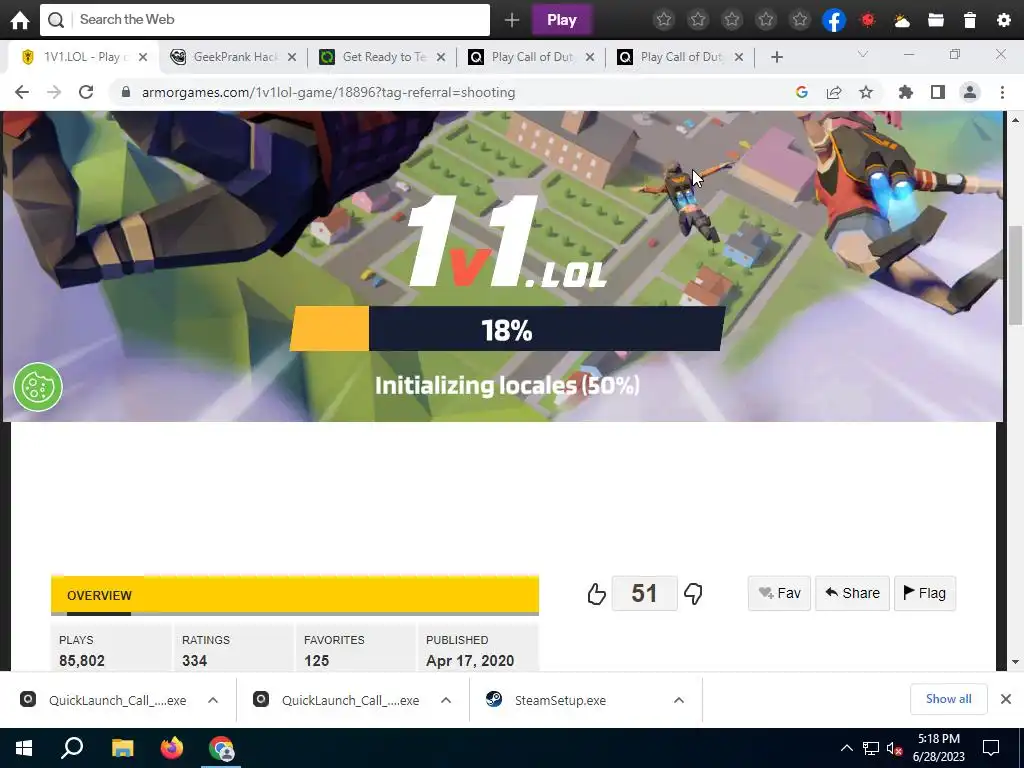Open the trash bin icon in top bar

pyautogui.click(x=970, y=20)
